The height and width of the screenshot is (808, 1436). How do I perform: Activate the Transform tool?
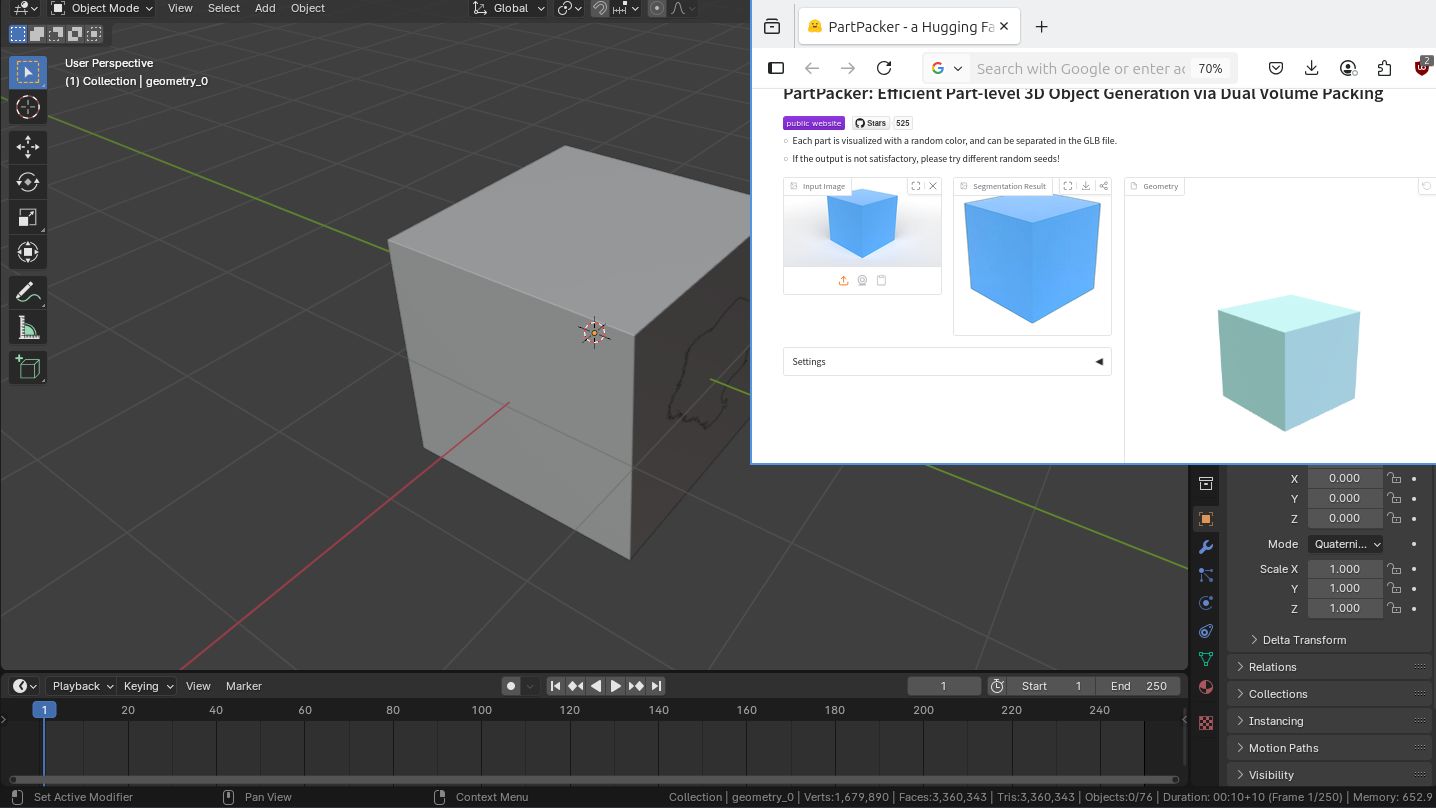point(28,252)
